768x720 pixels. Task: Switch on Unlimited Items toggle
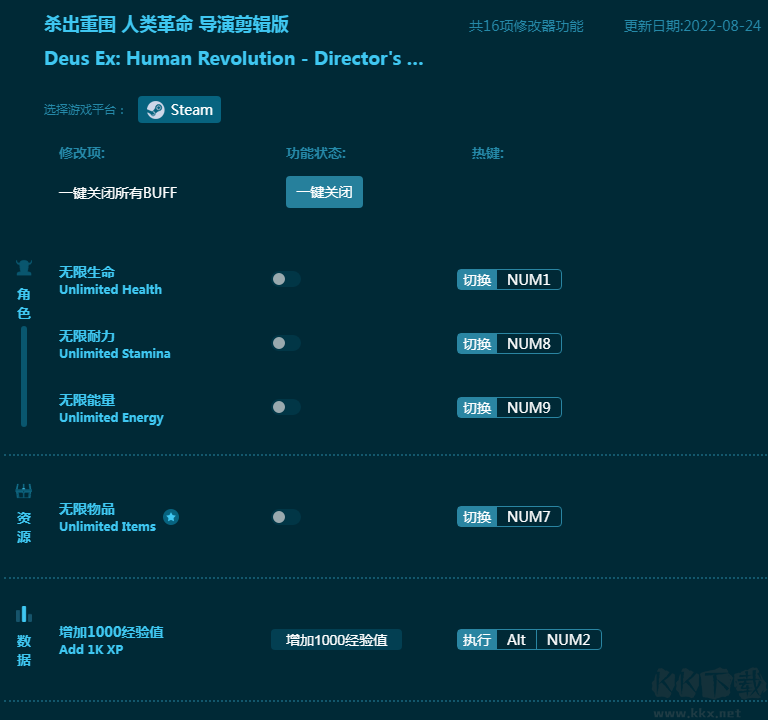click(x=285, y=517)
